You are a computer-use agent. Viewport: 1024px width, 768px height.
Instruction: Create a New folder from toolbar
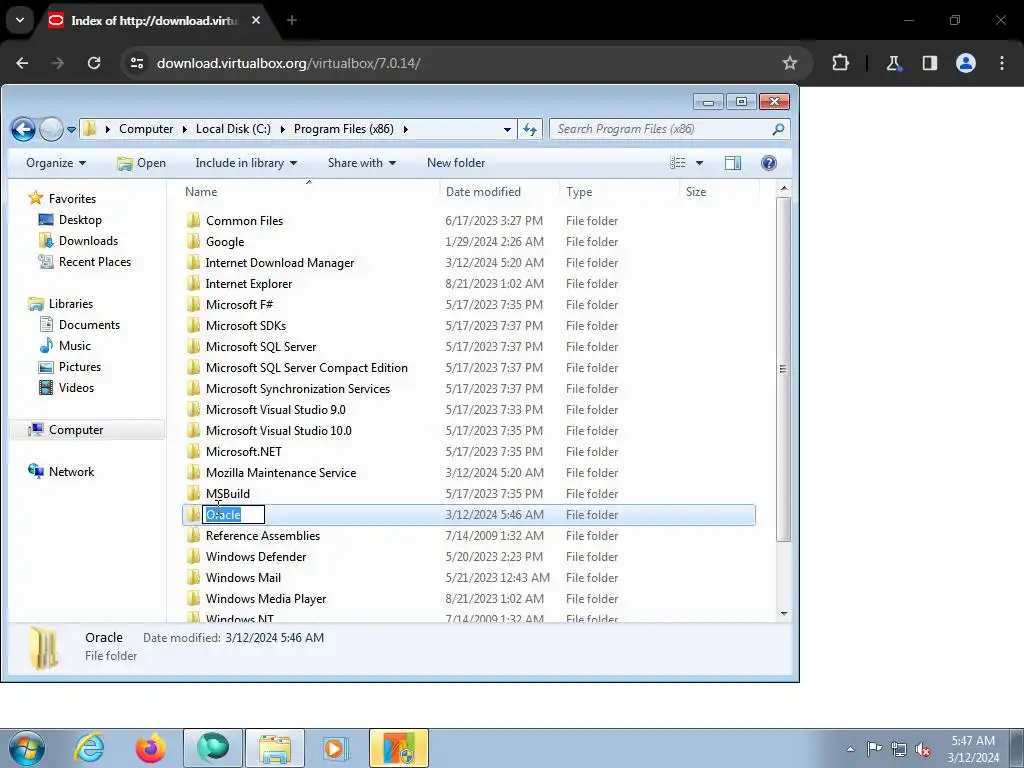click(456, 163)
